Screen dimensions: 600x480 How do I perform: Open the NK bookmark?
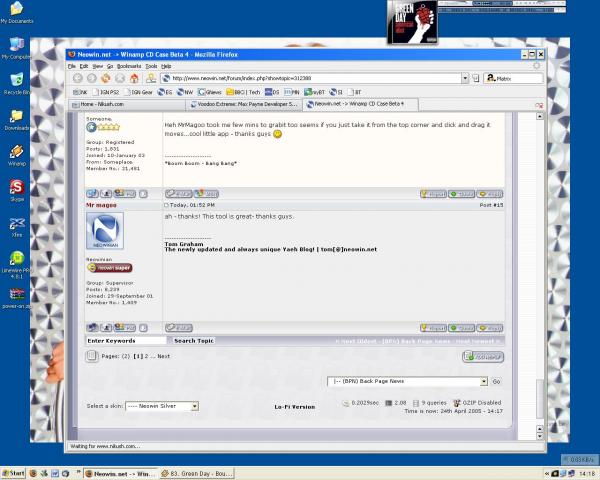[x=80, y=92]
